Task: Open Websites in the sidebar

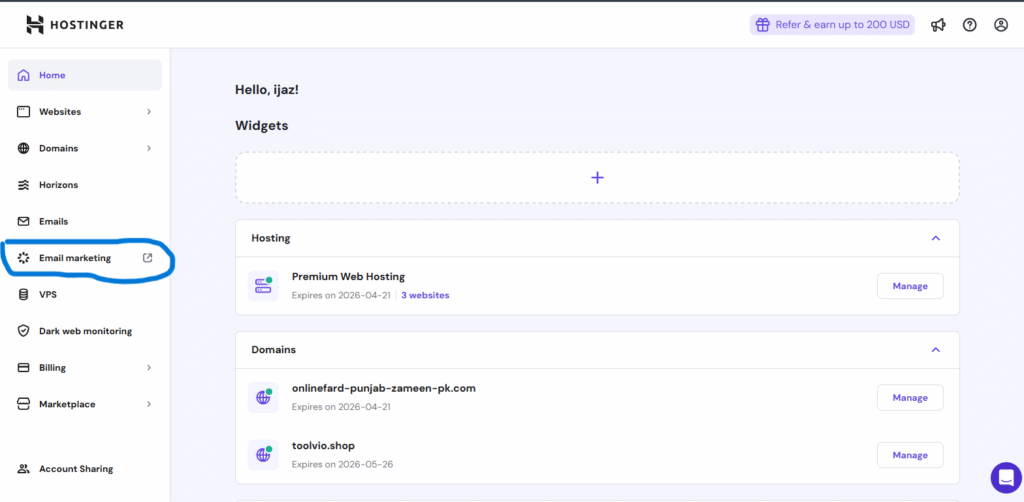Action: tap(85, 112)
